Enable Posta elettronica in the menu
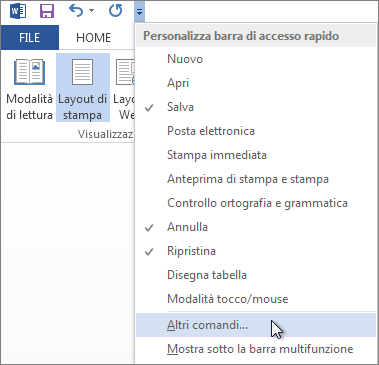Image resolution: width=379 pixels, height=365 pixels. [256, 131]
